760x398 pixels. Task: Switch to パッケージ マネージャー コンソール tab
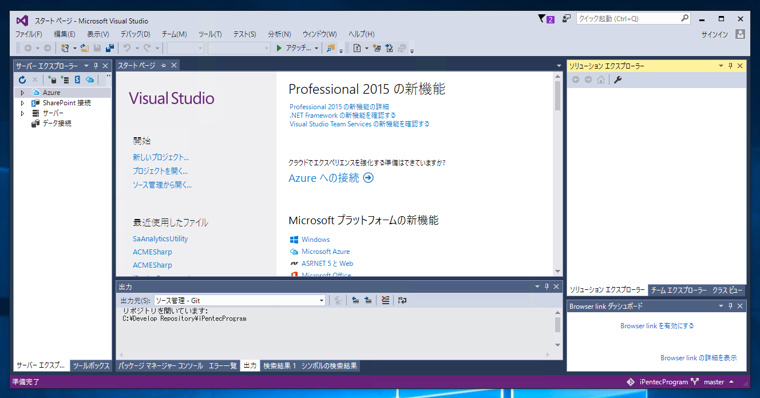(x=160, y=366)
